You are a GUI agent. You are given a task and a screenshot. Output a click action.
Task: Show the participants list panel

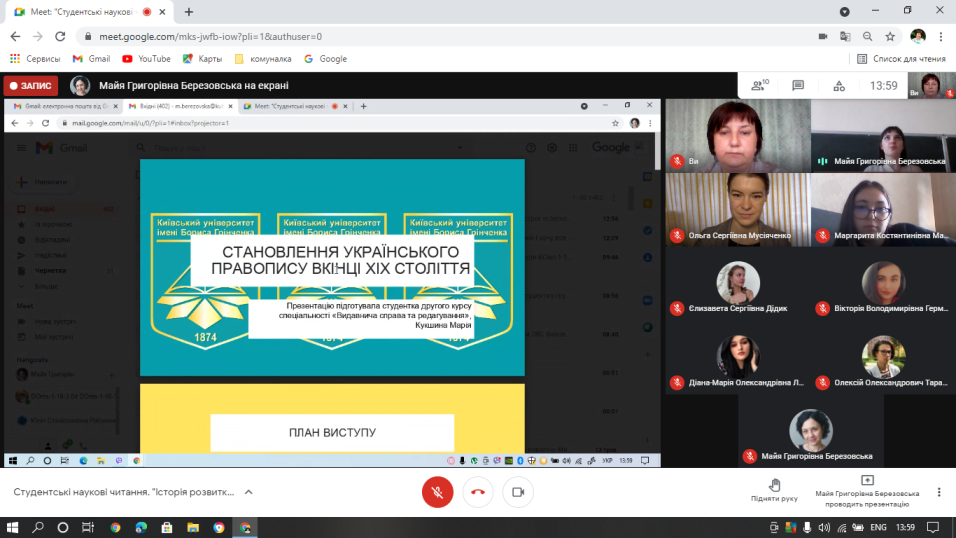(759, 86)
